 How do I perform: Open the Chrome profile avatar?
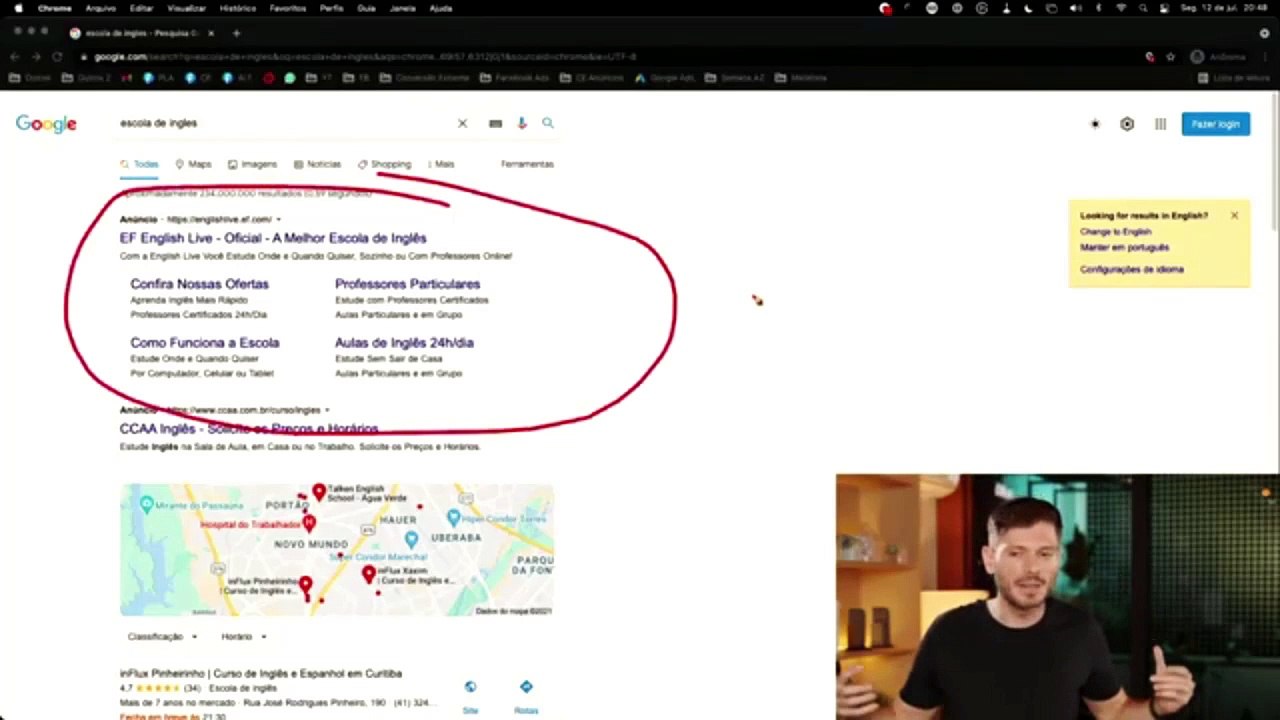[1197, 57]
